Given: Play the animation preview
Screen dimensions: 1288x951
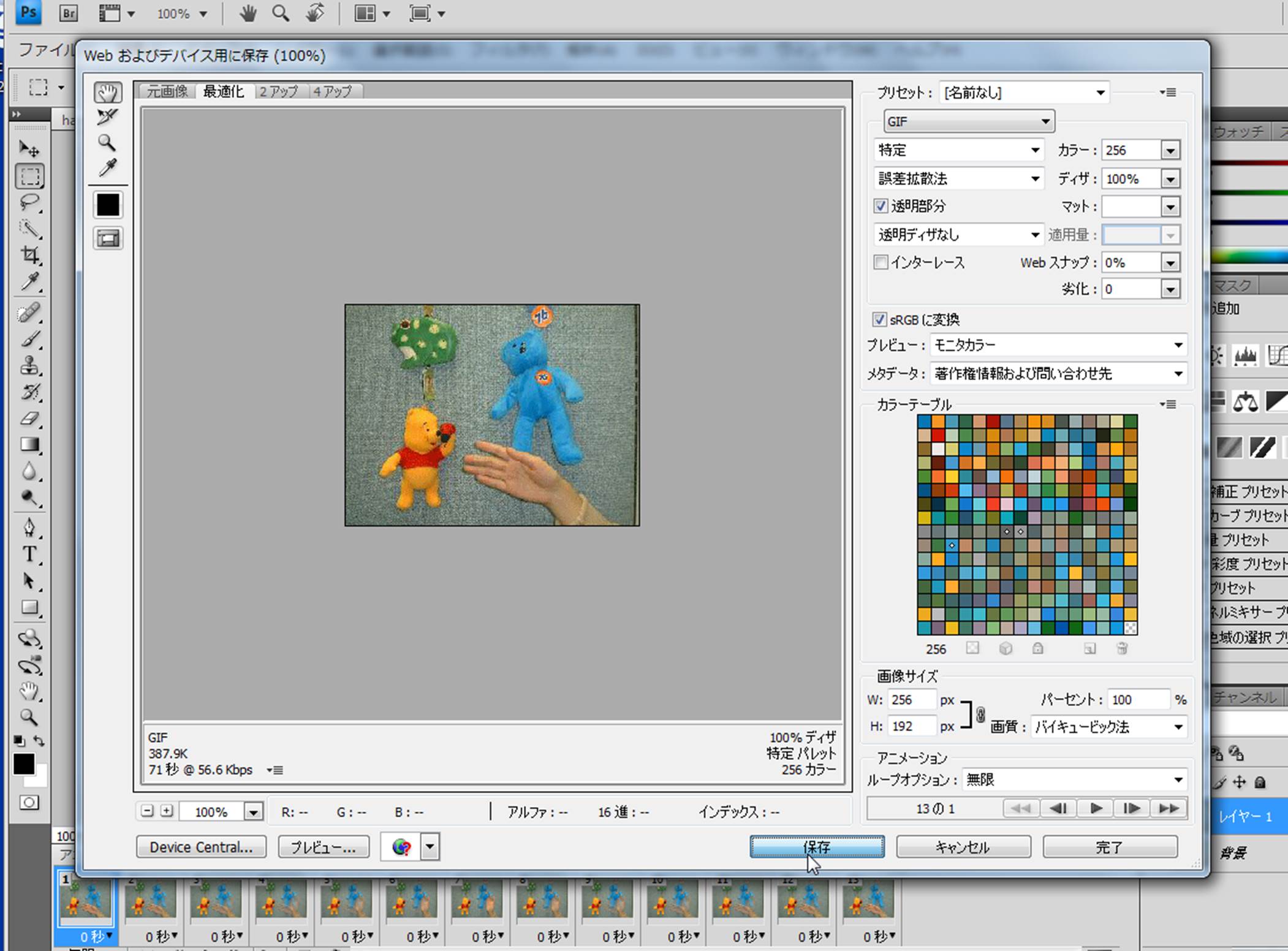Looking at the screenshot, I should pos(1096,809).
